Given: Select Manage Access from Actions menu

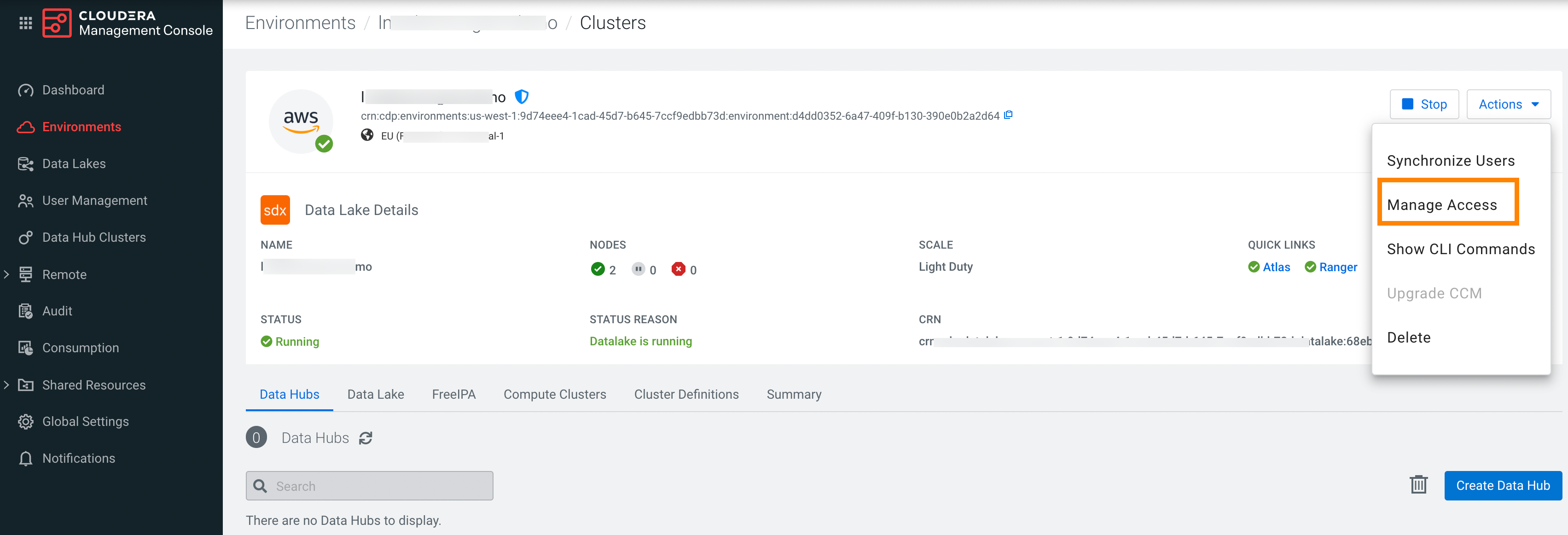Looking at the screenshot, I should pyautogui.click(x=1441, y=205).
